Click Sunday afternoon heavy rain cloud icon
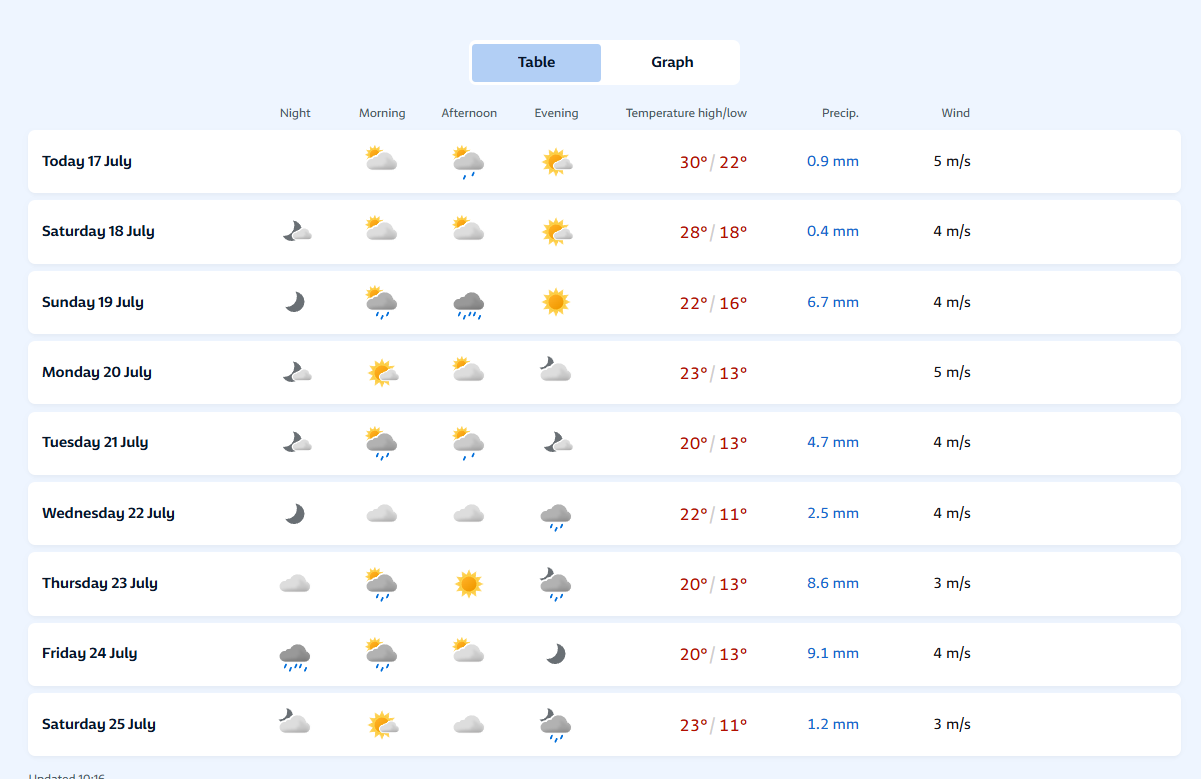 468,303
